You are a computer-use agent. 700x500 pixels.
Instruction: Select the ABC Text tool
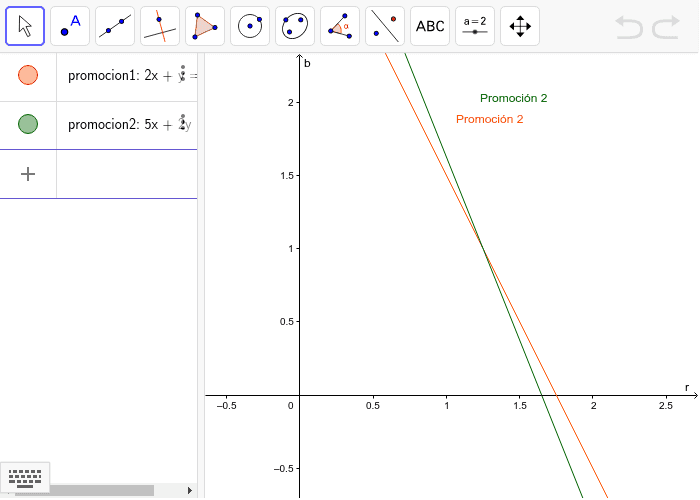430,26
